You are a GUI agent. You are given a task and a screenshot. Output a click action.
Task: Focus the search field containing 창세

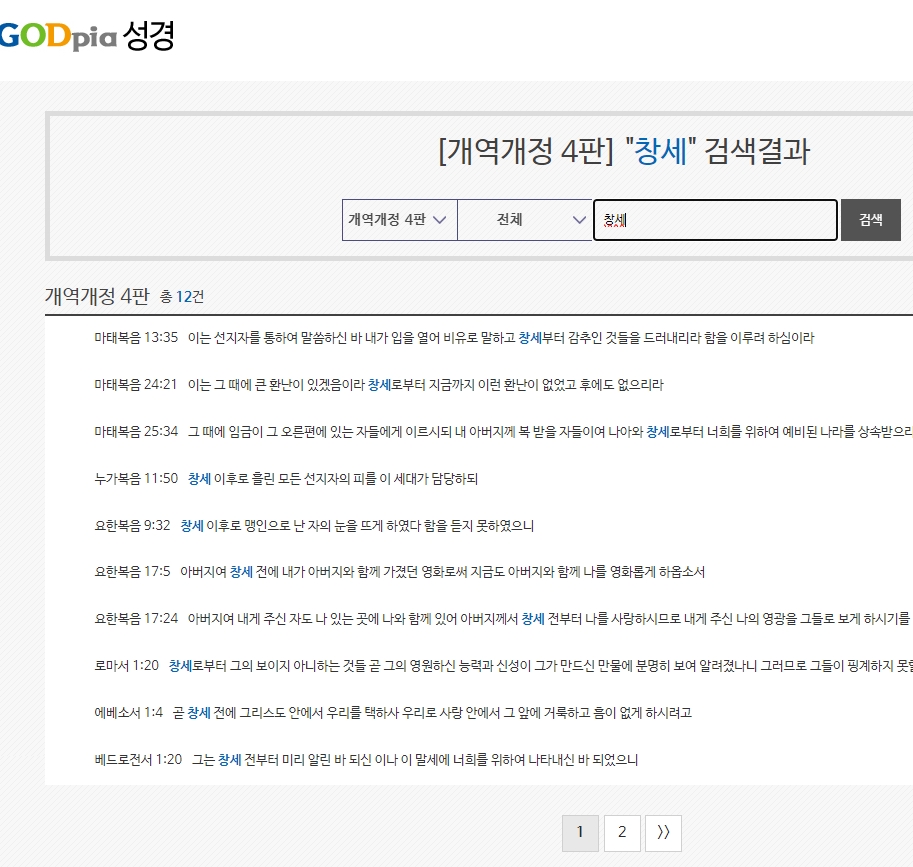pos(715,220)
